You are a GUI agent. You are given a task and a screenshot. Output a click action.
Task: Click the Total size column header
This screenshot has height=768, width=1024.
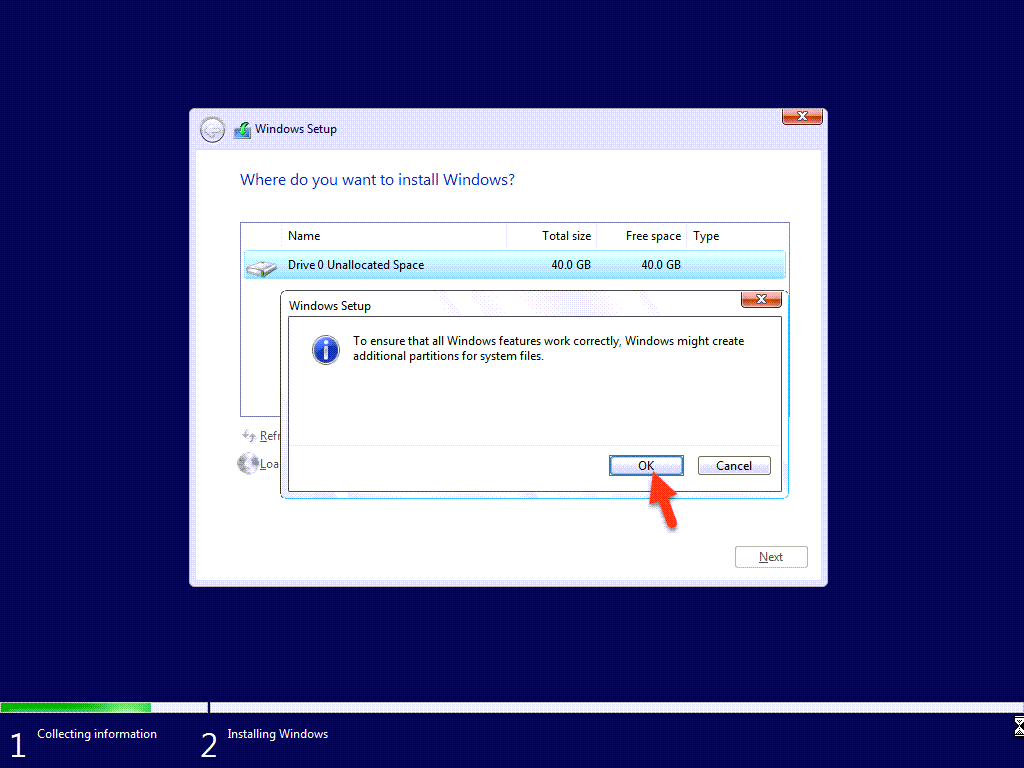(566, 236)
